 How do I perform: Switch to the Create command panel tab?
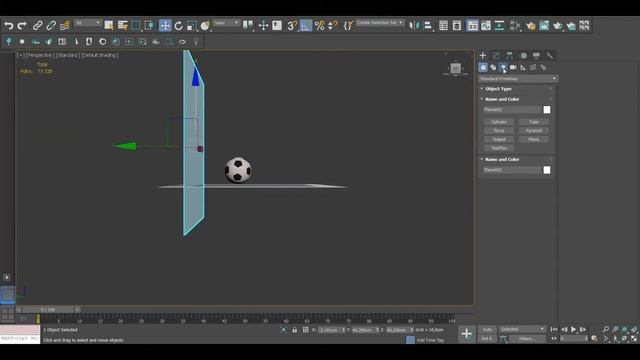tap(483, 56)
